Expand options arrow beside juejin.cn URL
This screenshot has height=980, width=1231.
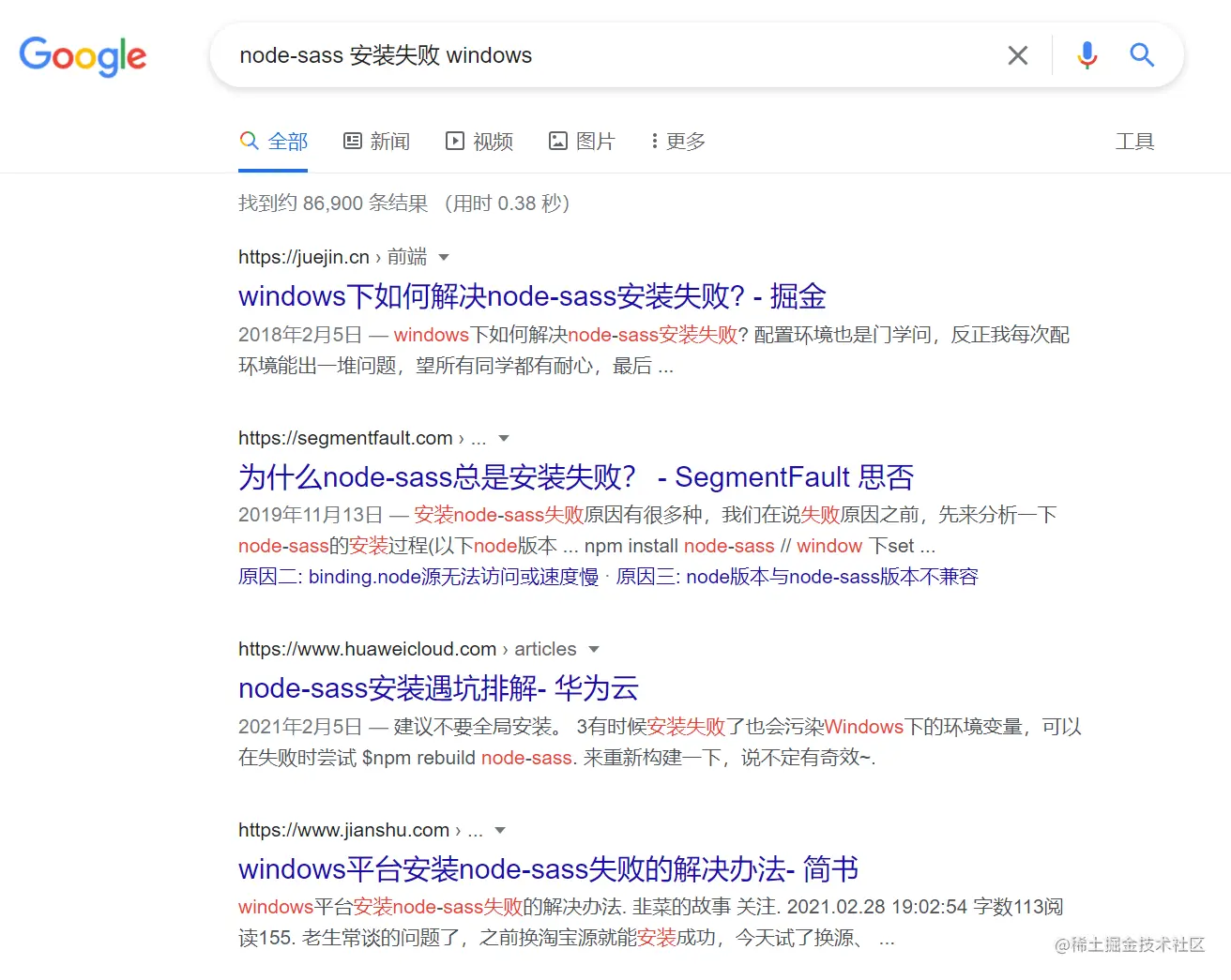click(444, 258)
